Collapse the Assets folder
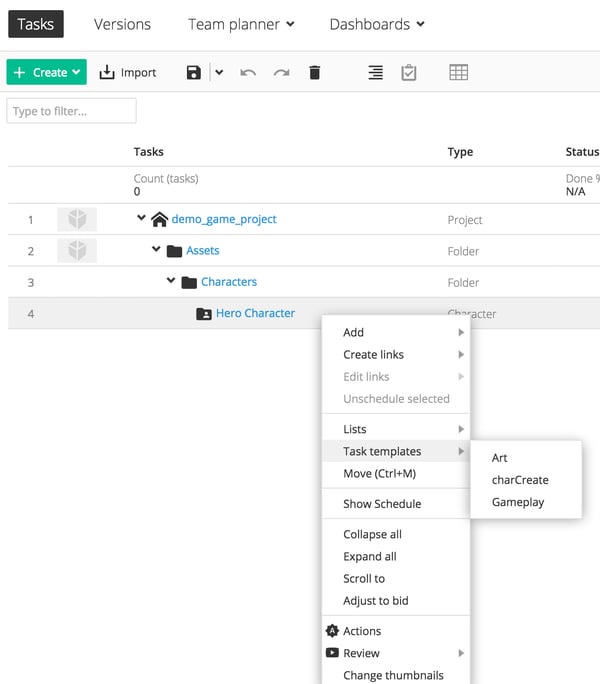 click(x=157, y=251)
